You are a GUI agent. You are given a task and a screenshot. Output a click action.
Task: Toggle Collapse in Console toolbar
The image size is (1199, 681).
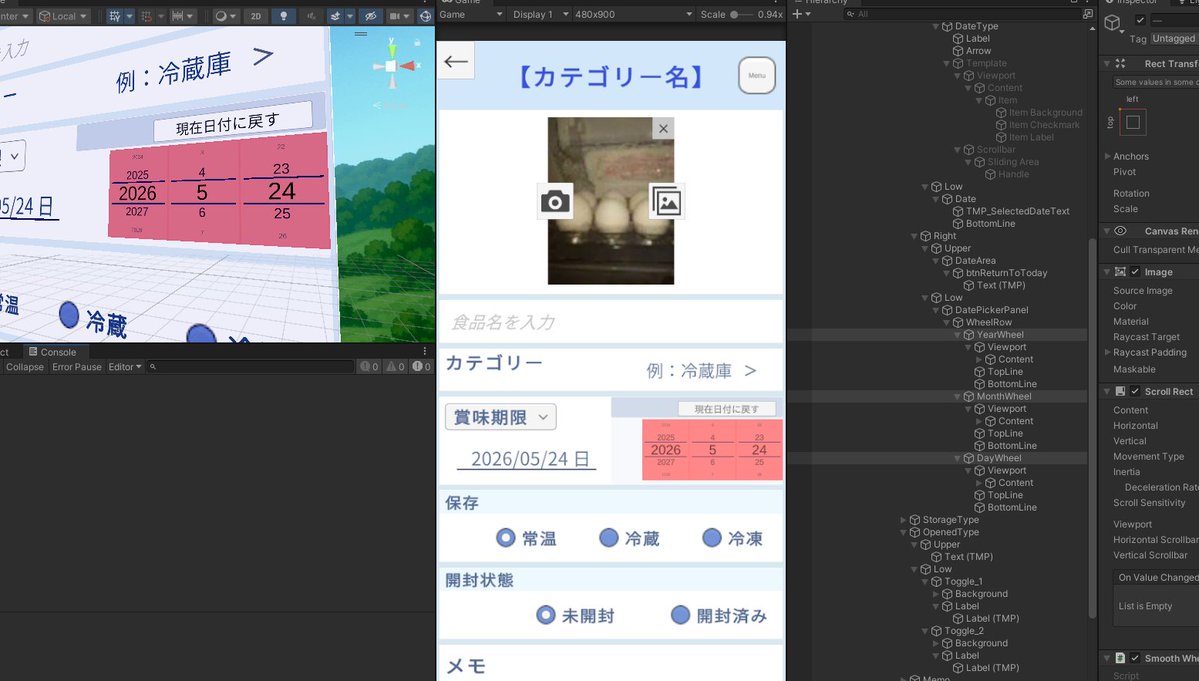click(x=24, y=367)
